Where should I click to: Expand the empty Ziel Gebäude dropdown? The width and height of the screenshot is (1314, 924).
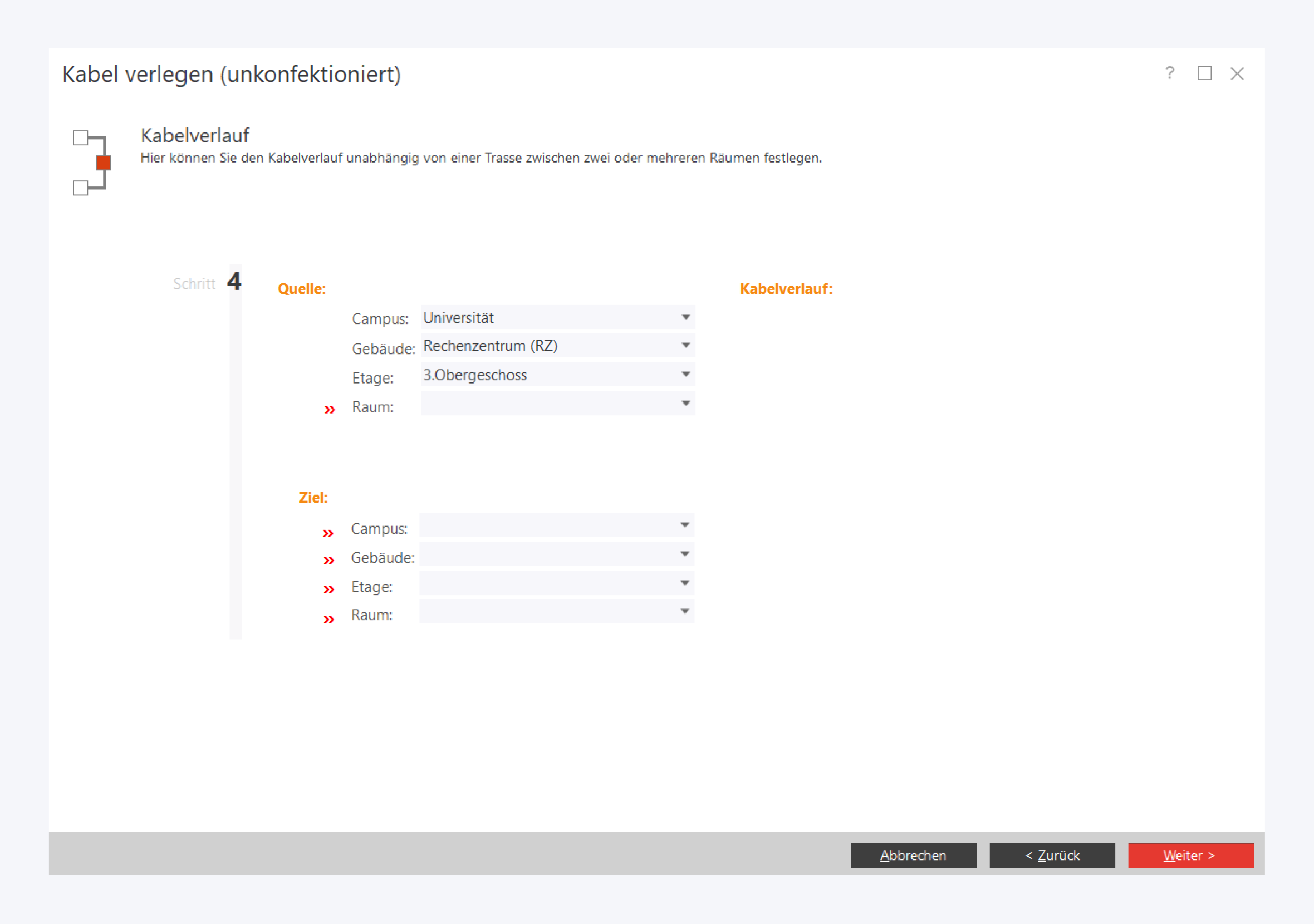tap(557, 554)
